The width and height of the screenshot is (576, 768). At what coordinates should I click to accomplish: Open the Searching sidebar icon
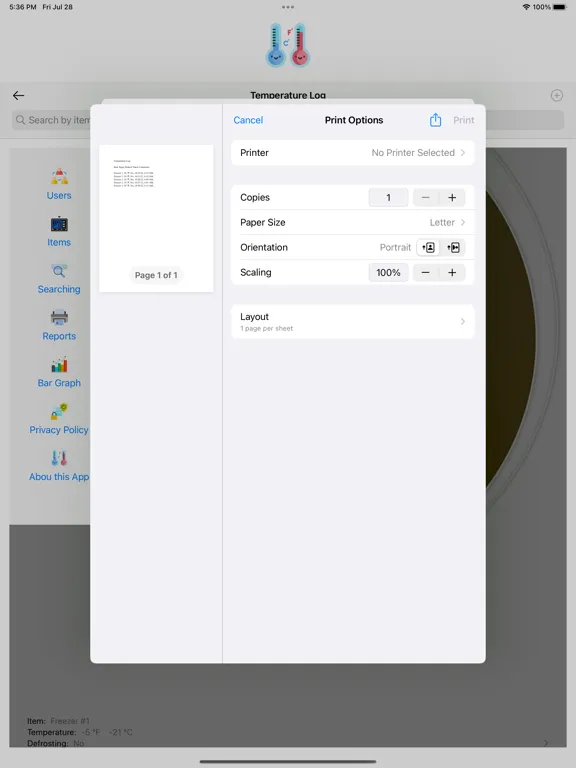(x=59, y=271)
